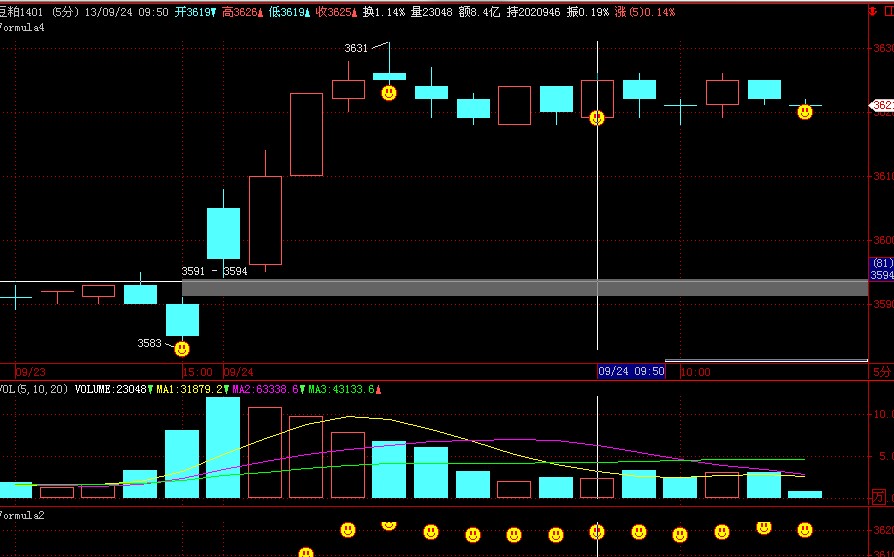Click the Formula2 indicator label
Image resolution: width=894 pixels, height=557 pixels.
22,515
